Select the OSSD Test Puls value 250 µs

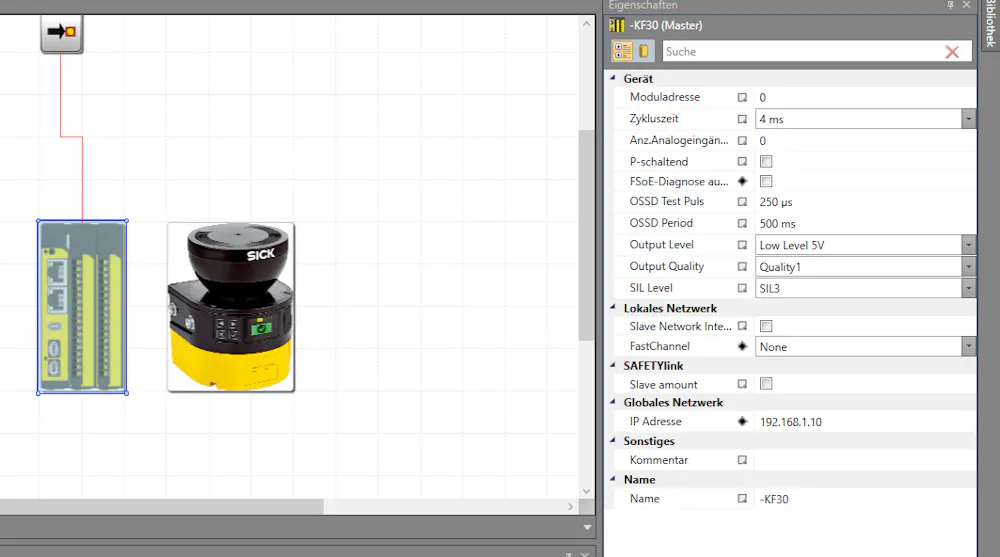point(865,202)
